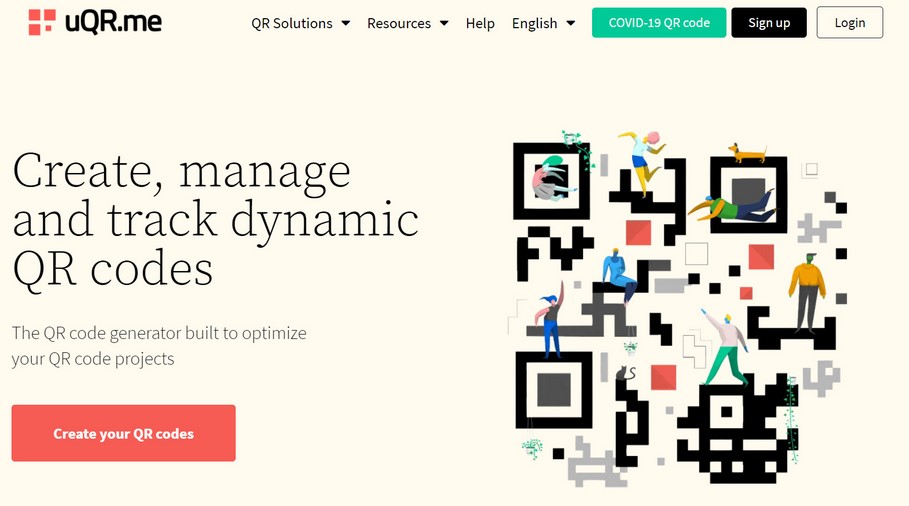The image size is (909, 506).
Task: Click the bottom-left QR finder square
Action: coord(553,388)
